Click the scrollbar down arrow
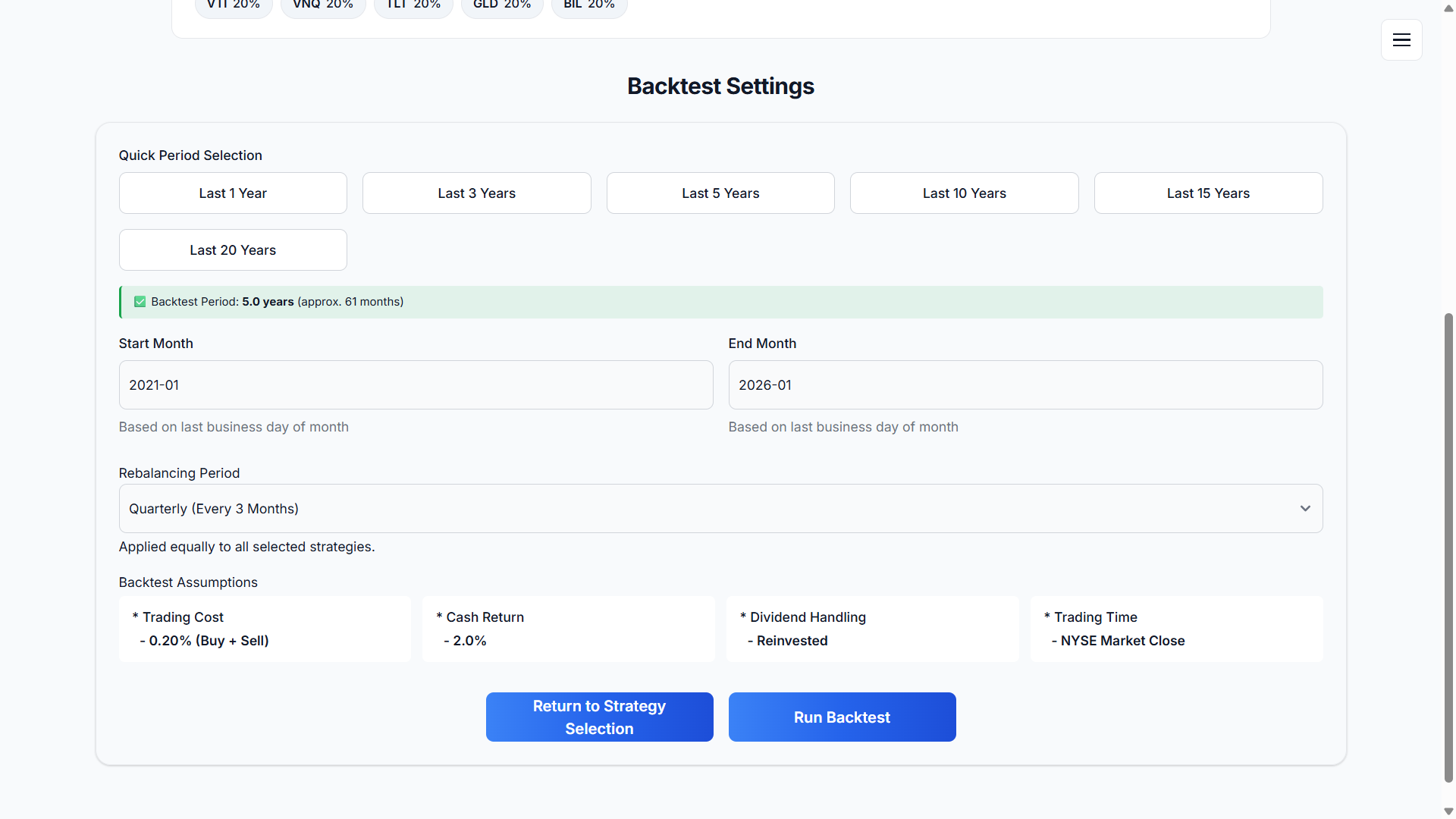This screenshot has height=819, width=1456. [x=1447, y=811]
